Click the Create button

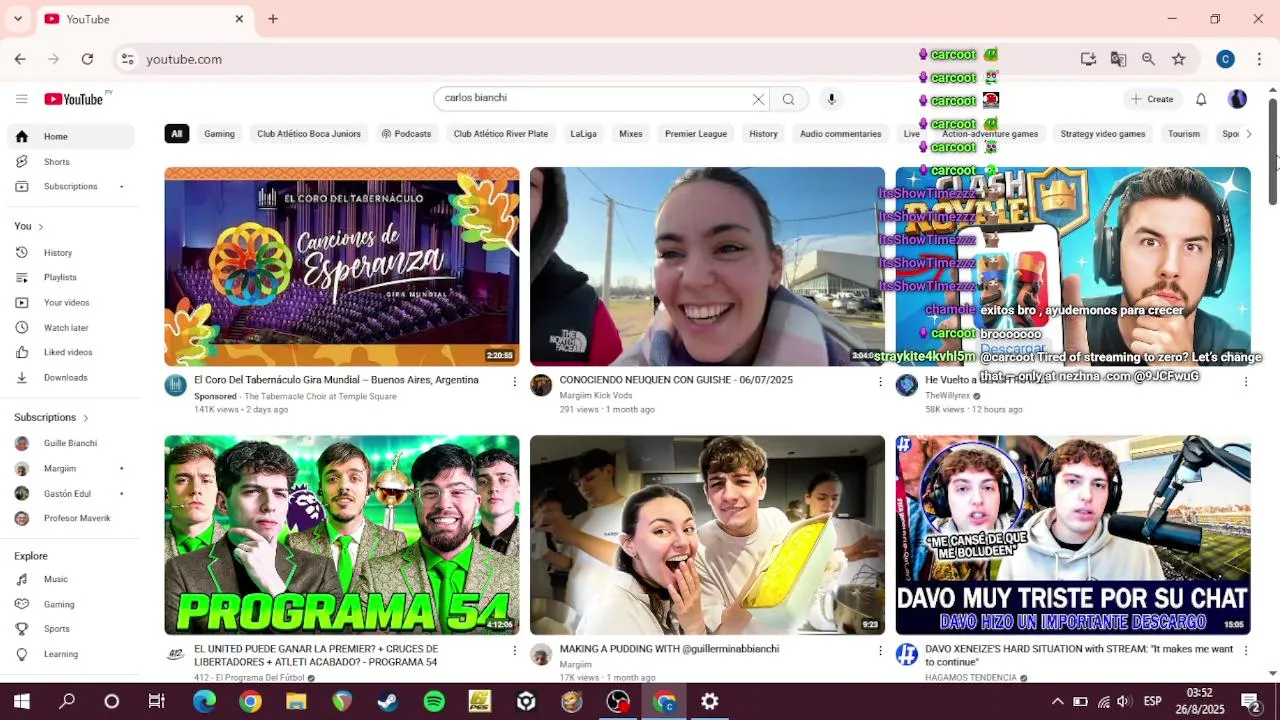coord(1152,99)
